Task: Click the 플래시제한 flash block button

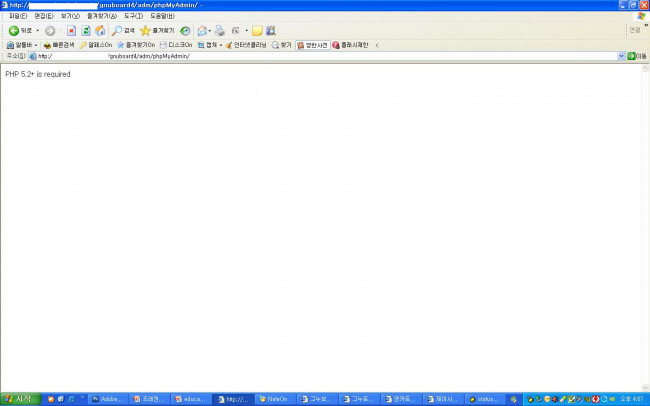Action: [x=350, y=45]
